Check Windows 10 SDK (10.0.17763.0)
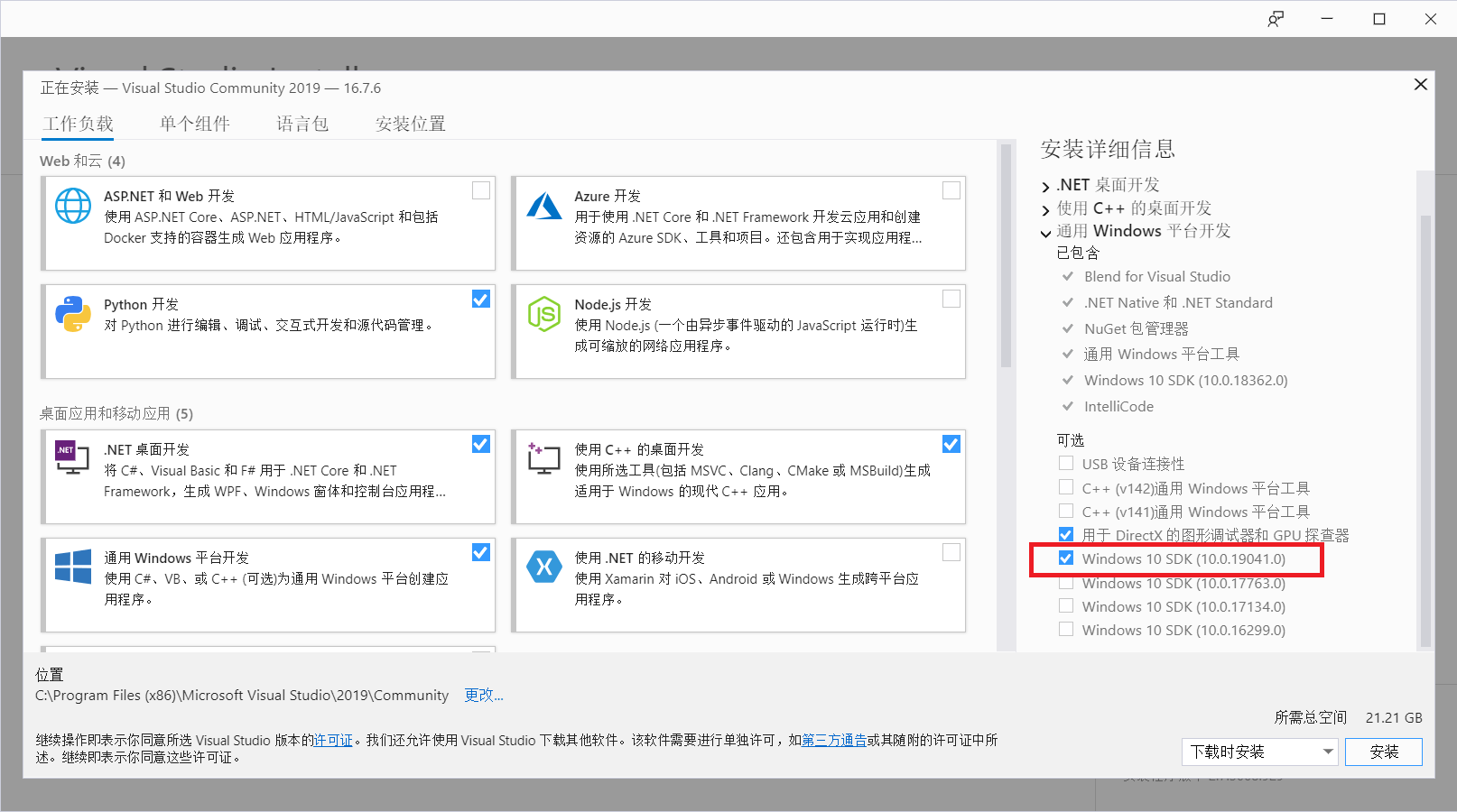Viewport: 1457px width, 812px height. 1066,583
